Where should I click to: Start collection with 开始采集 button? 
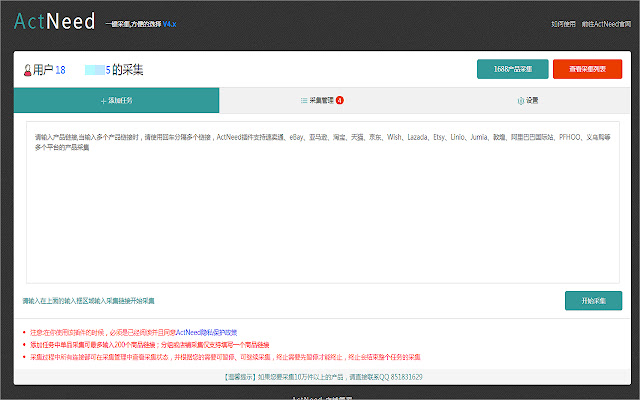[593, 301]
